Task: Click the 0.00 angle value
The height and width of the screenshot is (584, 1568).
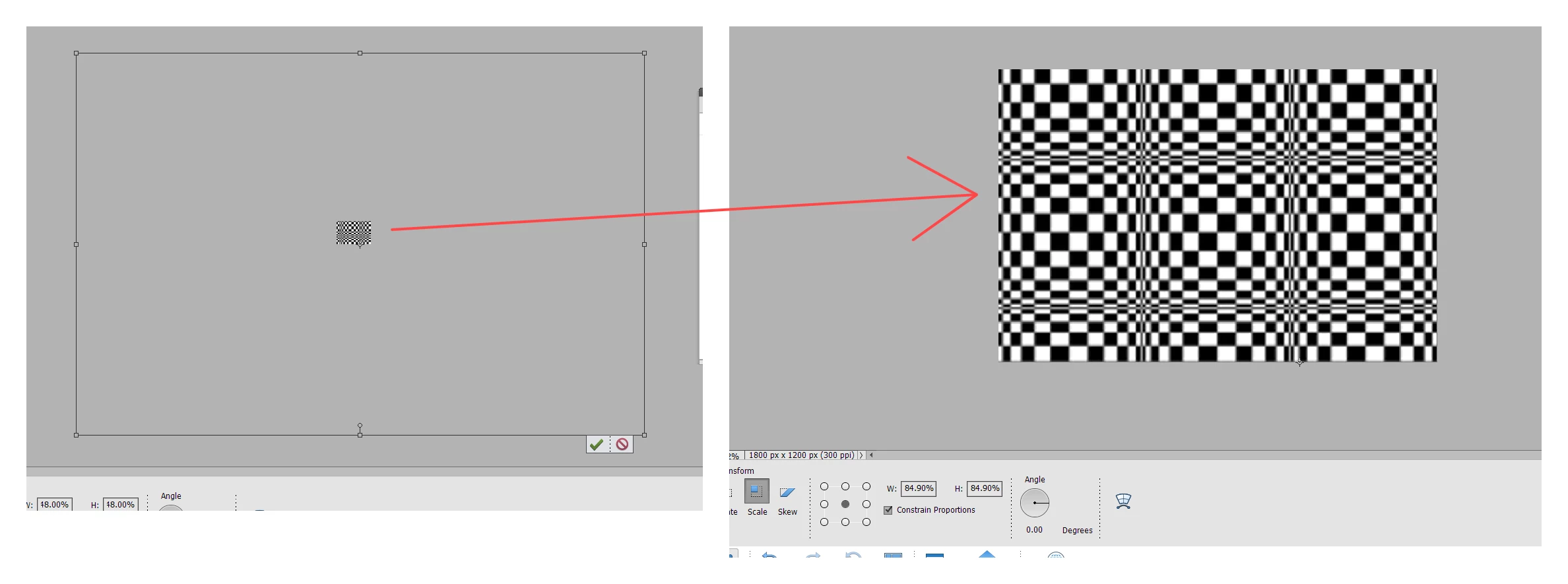Action: 1035,530
